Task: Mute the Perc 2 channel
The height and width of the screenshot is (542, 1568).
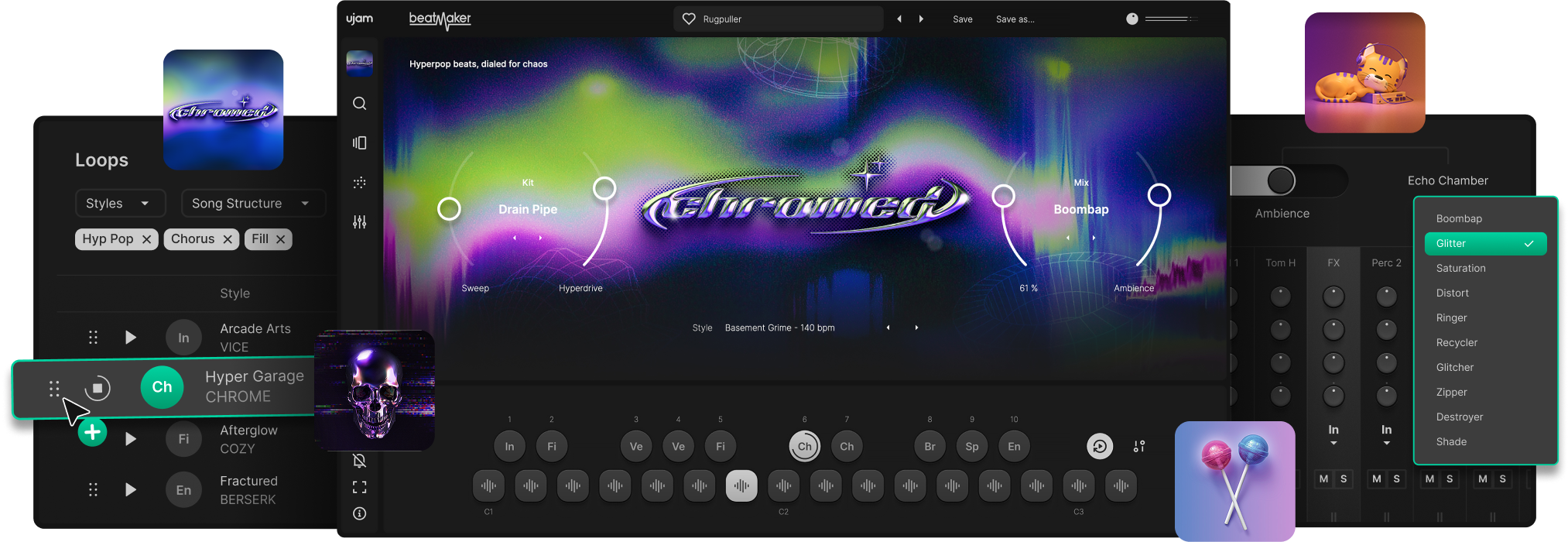Action: click(x=1377, y=479)
